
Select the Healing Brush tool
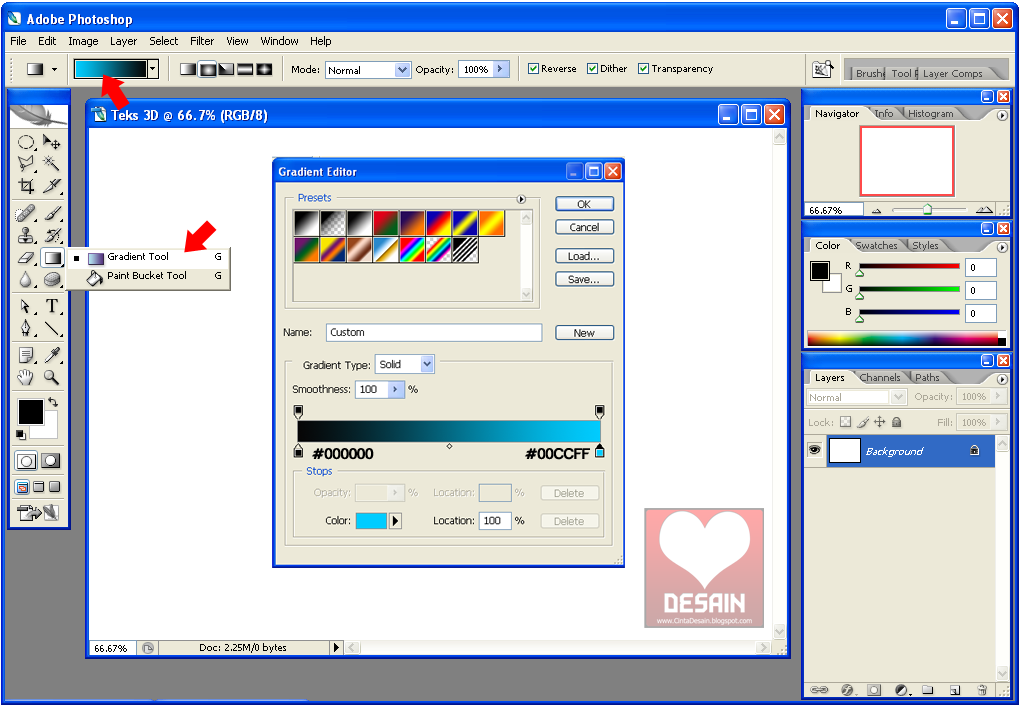point(25,213)
